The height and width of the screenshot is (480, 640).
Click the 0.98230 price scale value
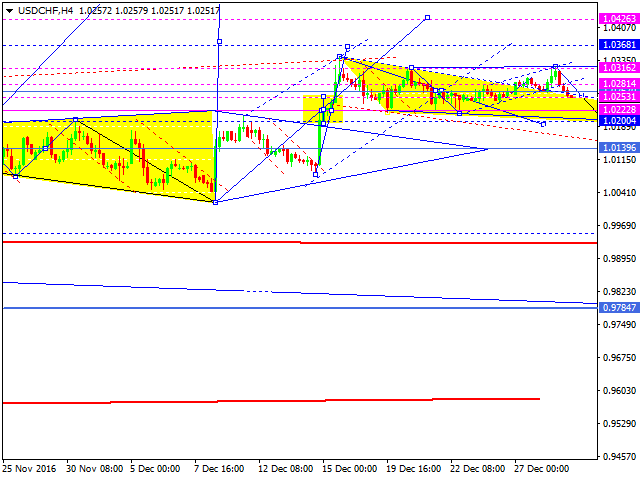pyautogui.click(x=620, y=292)
